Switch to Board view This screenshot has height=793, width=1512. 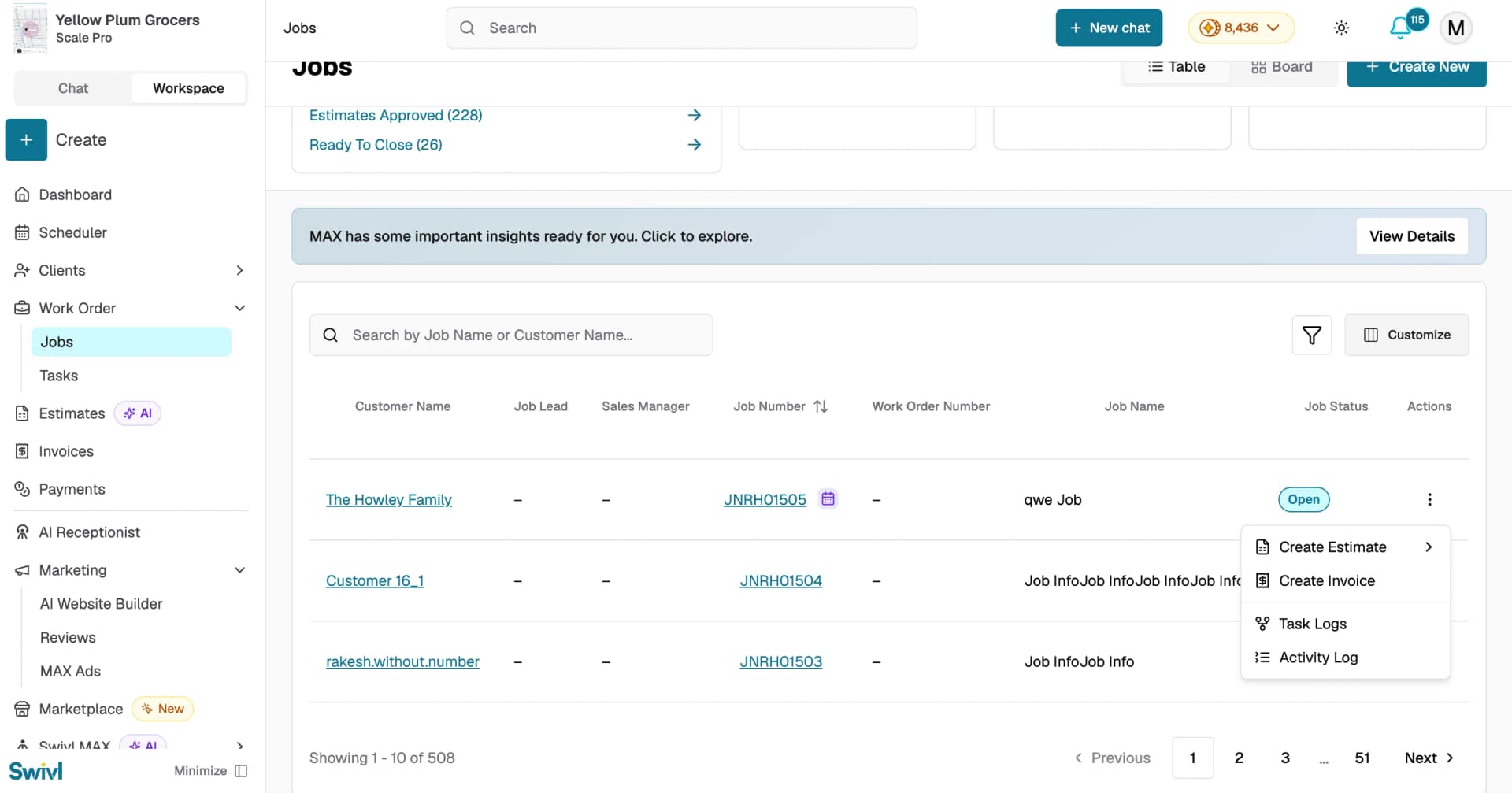click(x=1281, y=67)
